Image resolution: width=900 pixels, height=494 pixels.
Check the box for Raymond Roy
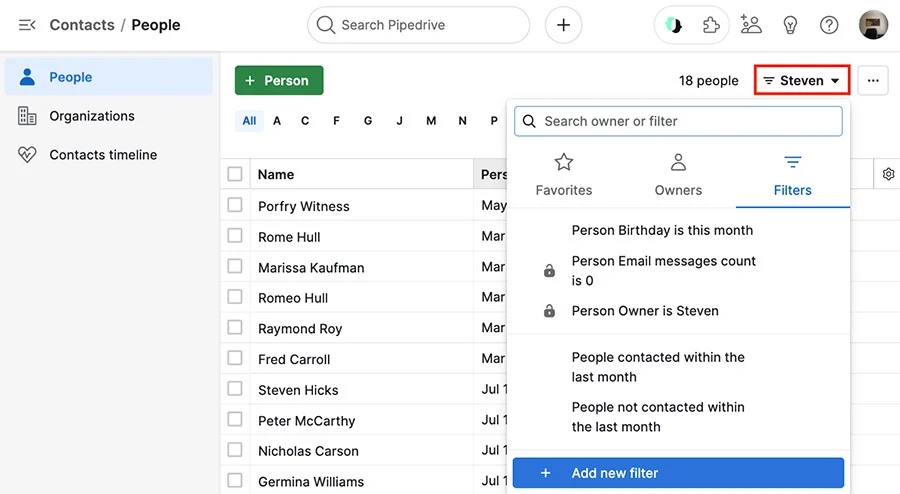pos(235,327)
